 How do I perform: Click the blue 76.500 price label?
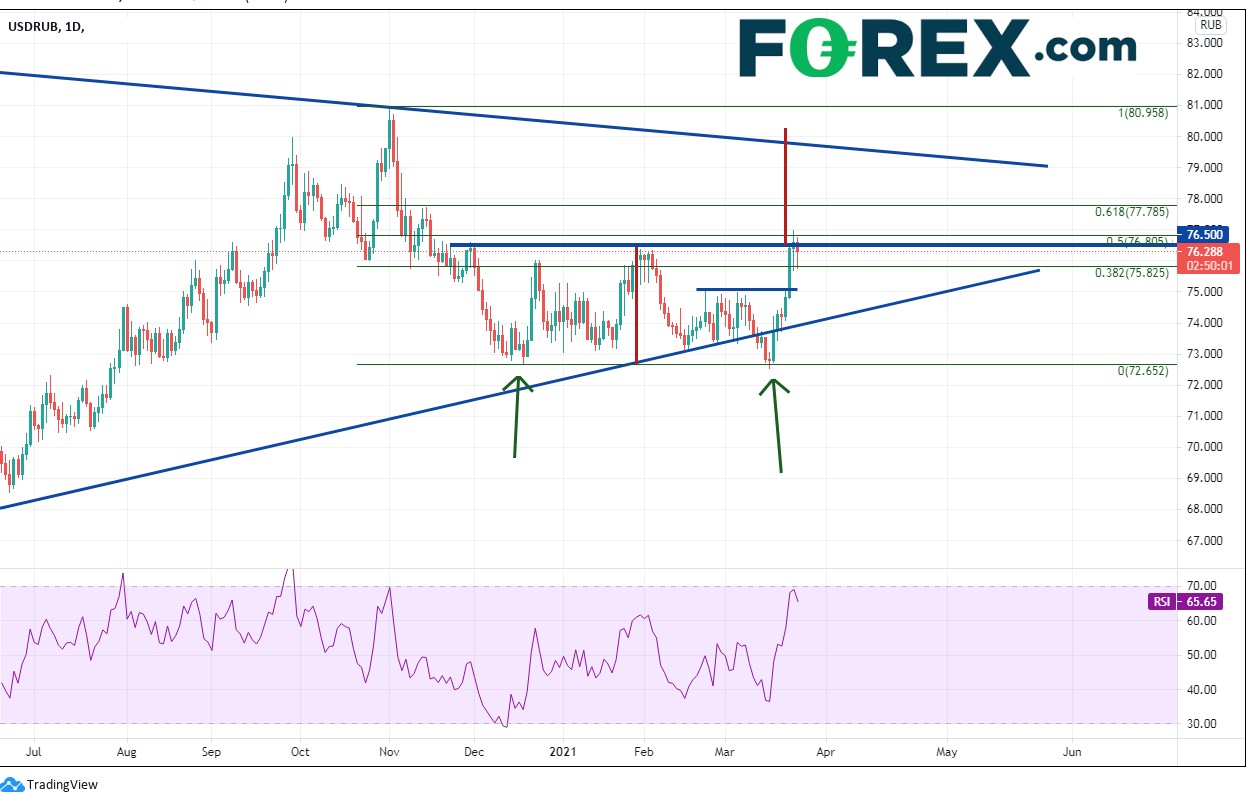[x=1210, y=235]
